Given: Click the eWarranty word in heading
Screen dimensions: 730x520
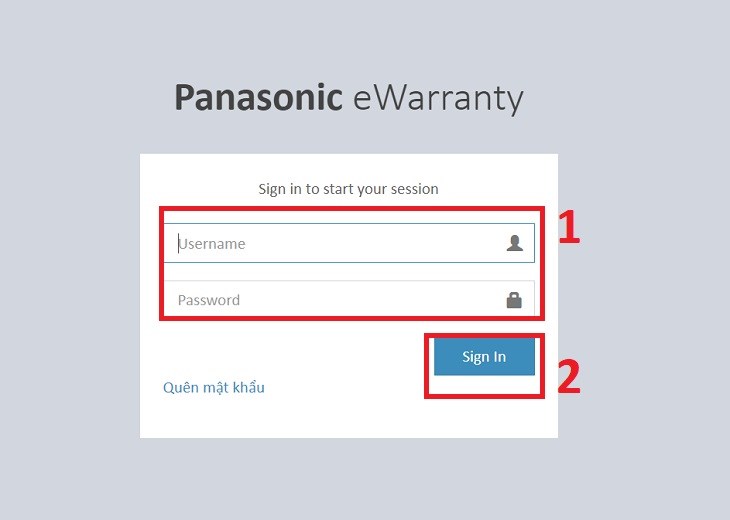Looking at the screenshot, I should [x=438, y=98].
